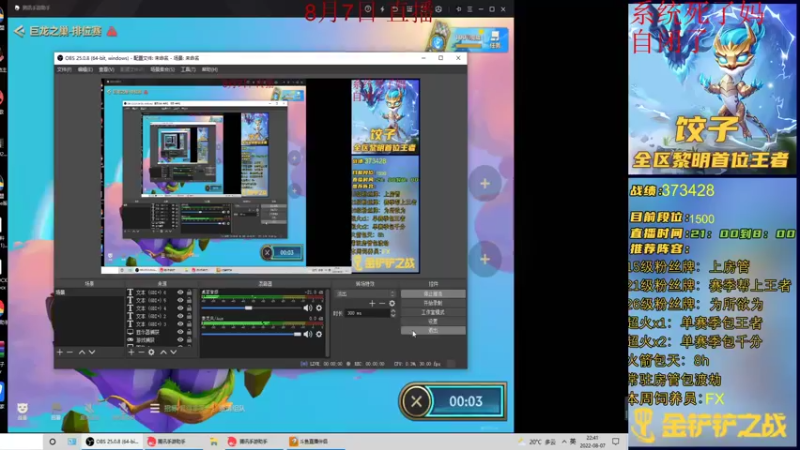The width and height of the screenshot is (800, 450).
Task: Click the warning triangle next to 排位赛
Action: point(112,32)
